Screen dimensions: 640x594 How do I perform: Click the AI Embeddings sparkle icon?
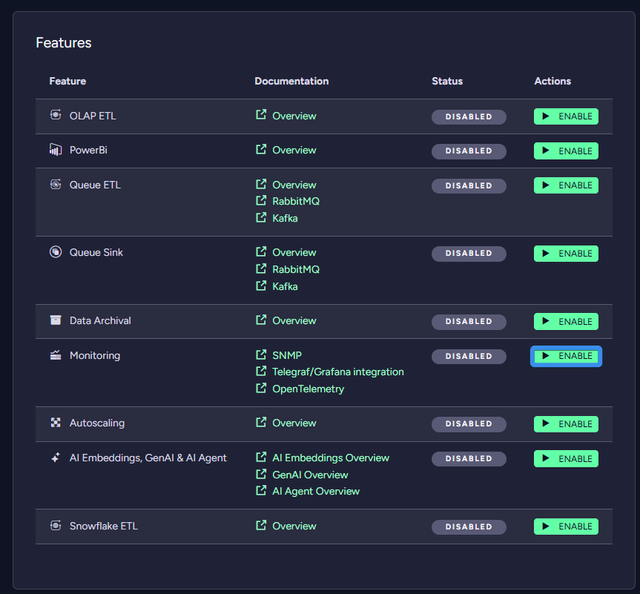pyautogui.click(x=56, y=458)
